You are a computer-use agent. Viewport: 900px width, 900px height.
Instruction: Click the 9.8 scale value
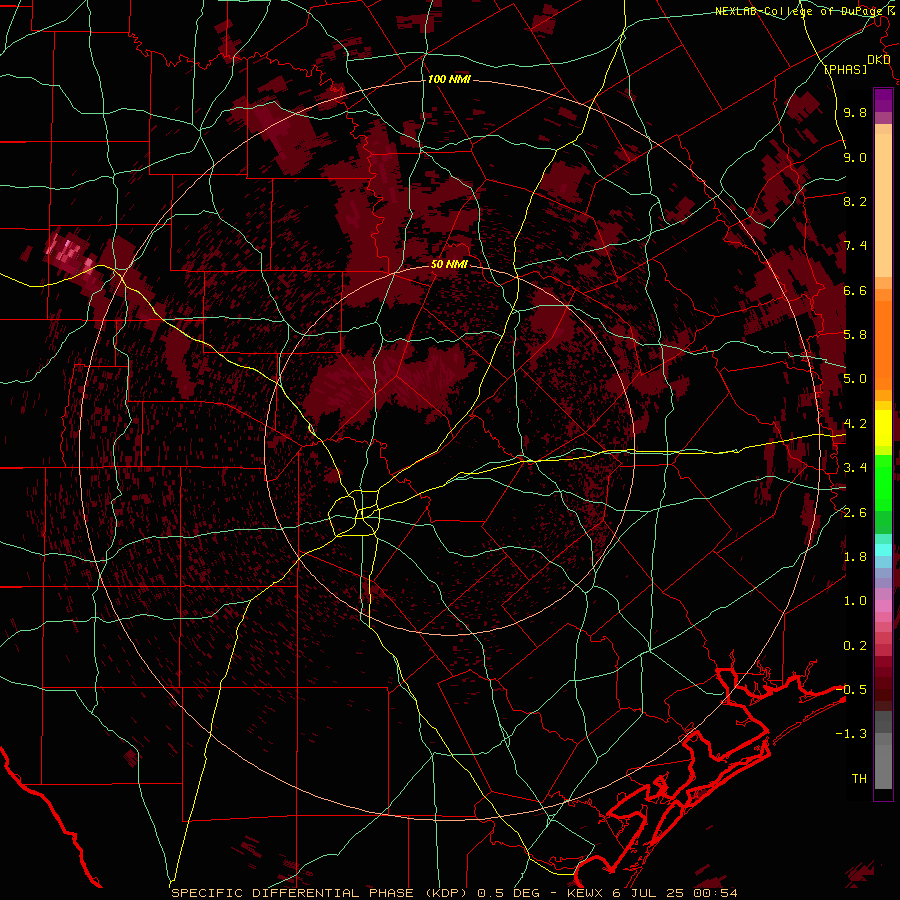point(855,112)
